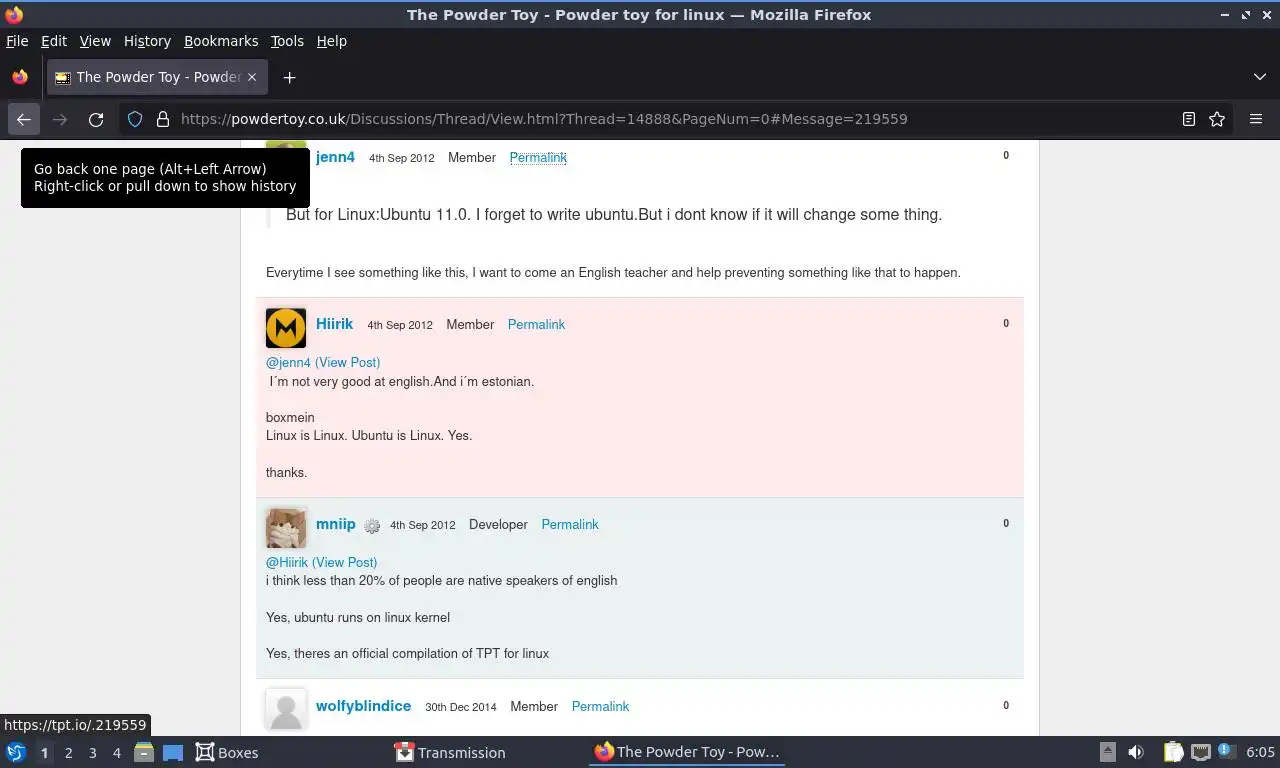Open the file manager taskbar icon
1280x768 pixels.
(144, 752)
